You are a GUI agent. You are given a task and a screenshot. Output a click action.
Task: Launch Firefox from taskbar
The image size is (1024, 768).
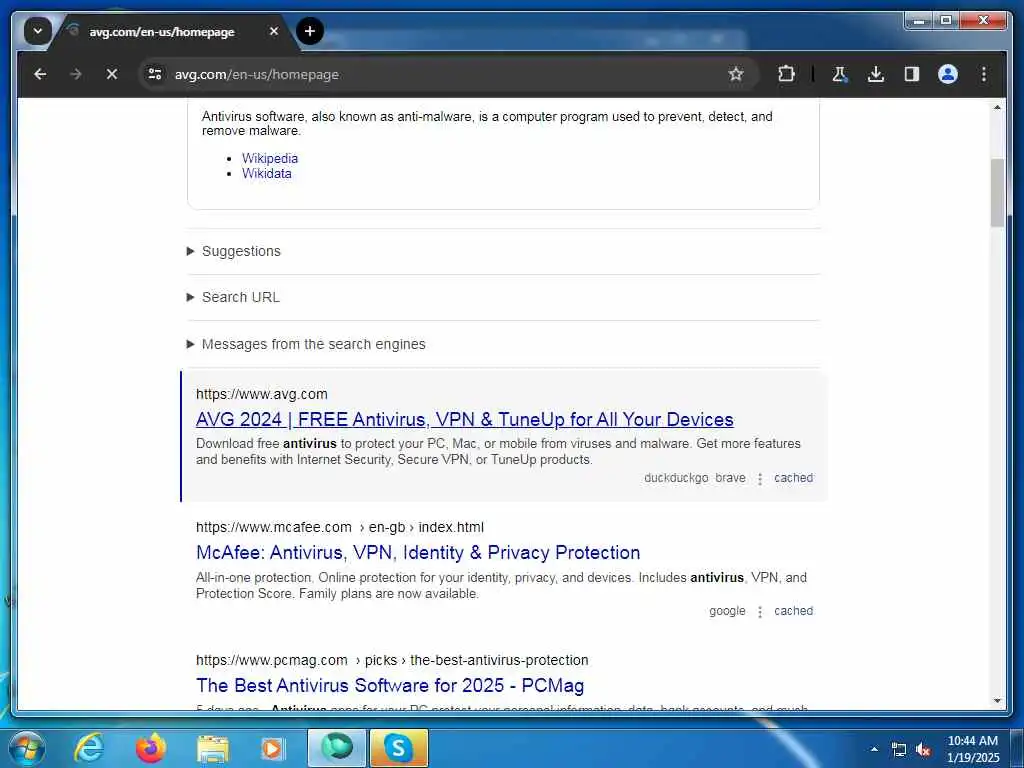(x=151, y=748)
